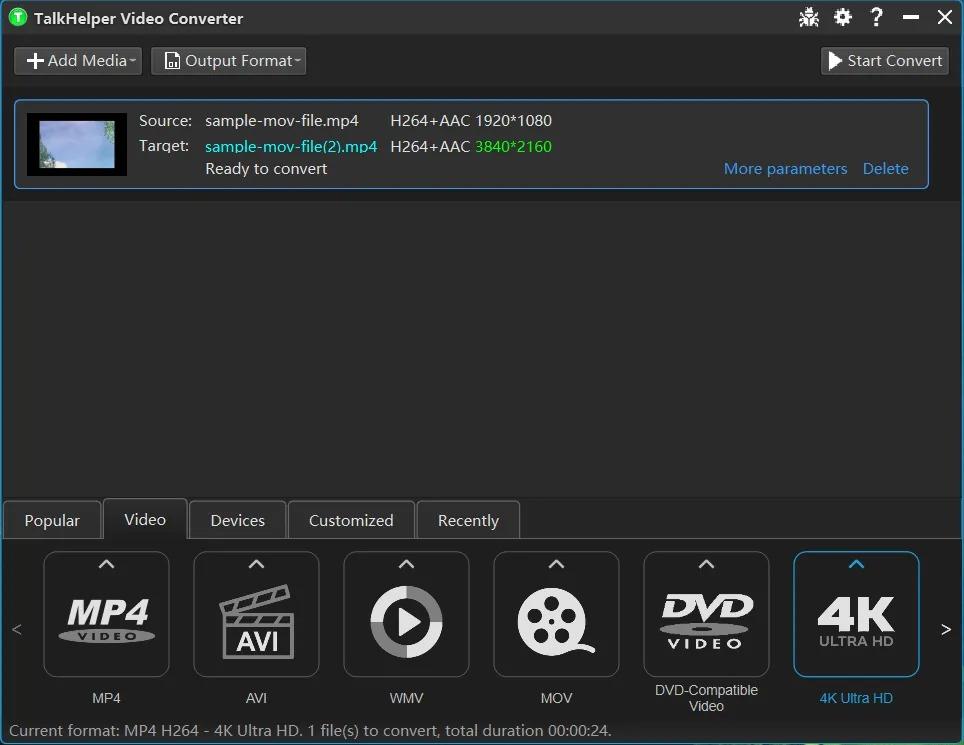The height and width of the screenshot is (745, 964).
Task: Show previous formats with left arrow
Action: point(17,629)
